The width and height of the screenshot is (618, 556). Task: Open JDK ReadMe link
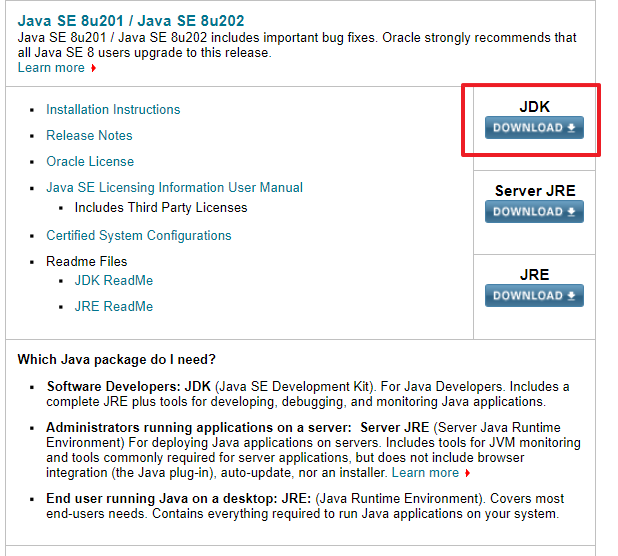pos(114,280)
